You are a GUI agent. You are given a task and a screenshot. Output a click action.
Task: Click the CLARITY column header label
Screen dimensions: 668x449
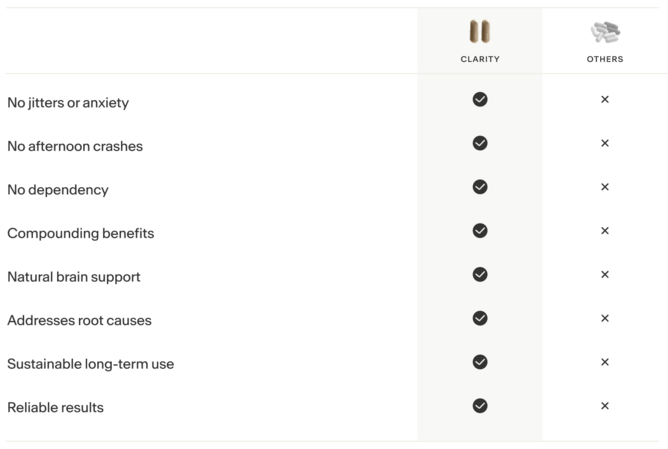480,59
